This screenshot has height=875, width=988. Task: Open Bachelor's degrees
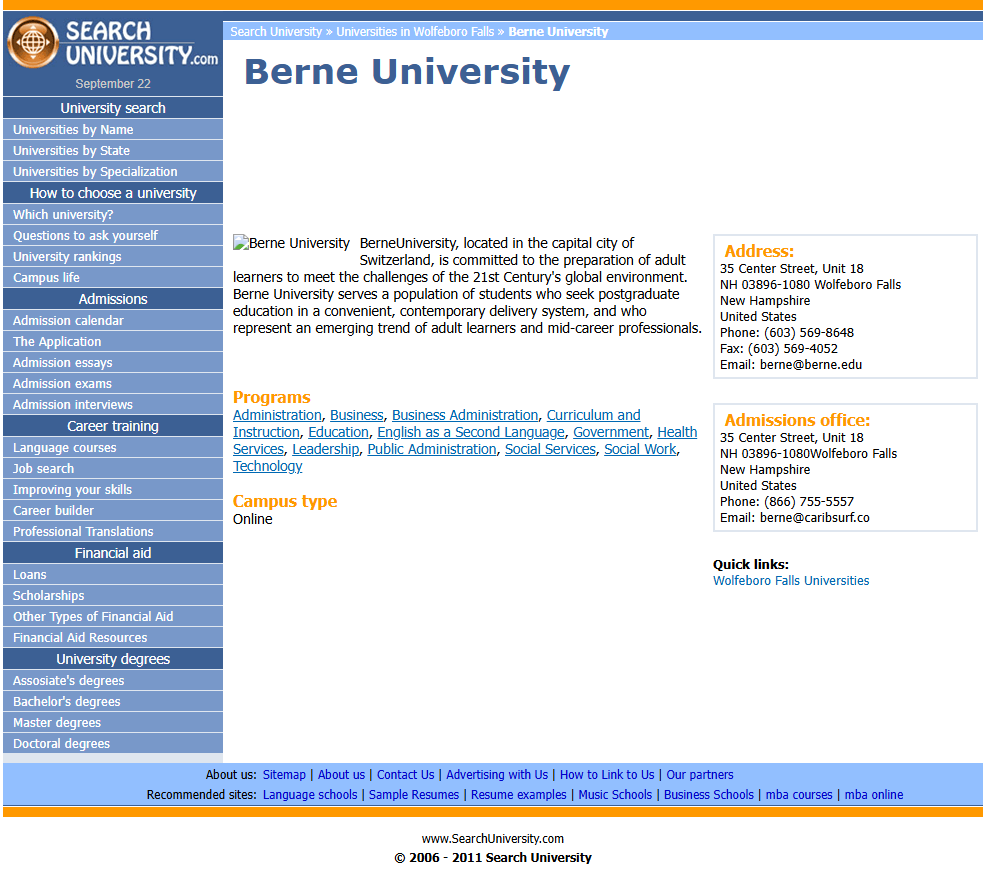click(113, 702)
